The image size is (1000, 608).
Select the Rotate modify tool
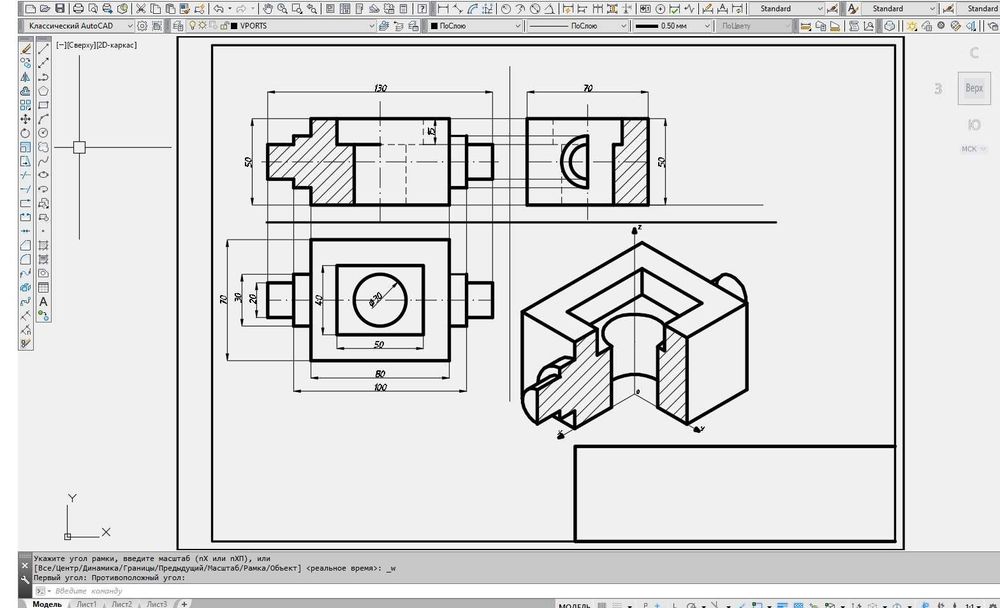pos(26,133)
